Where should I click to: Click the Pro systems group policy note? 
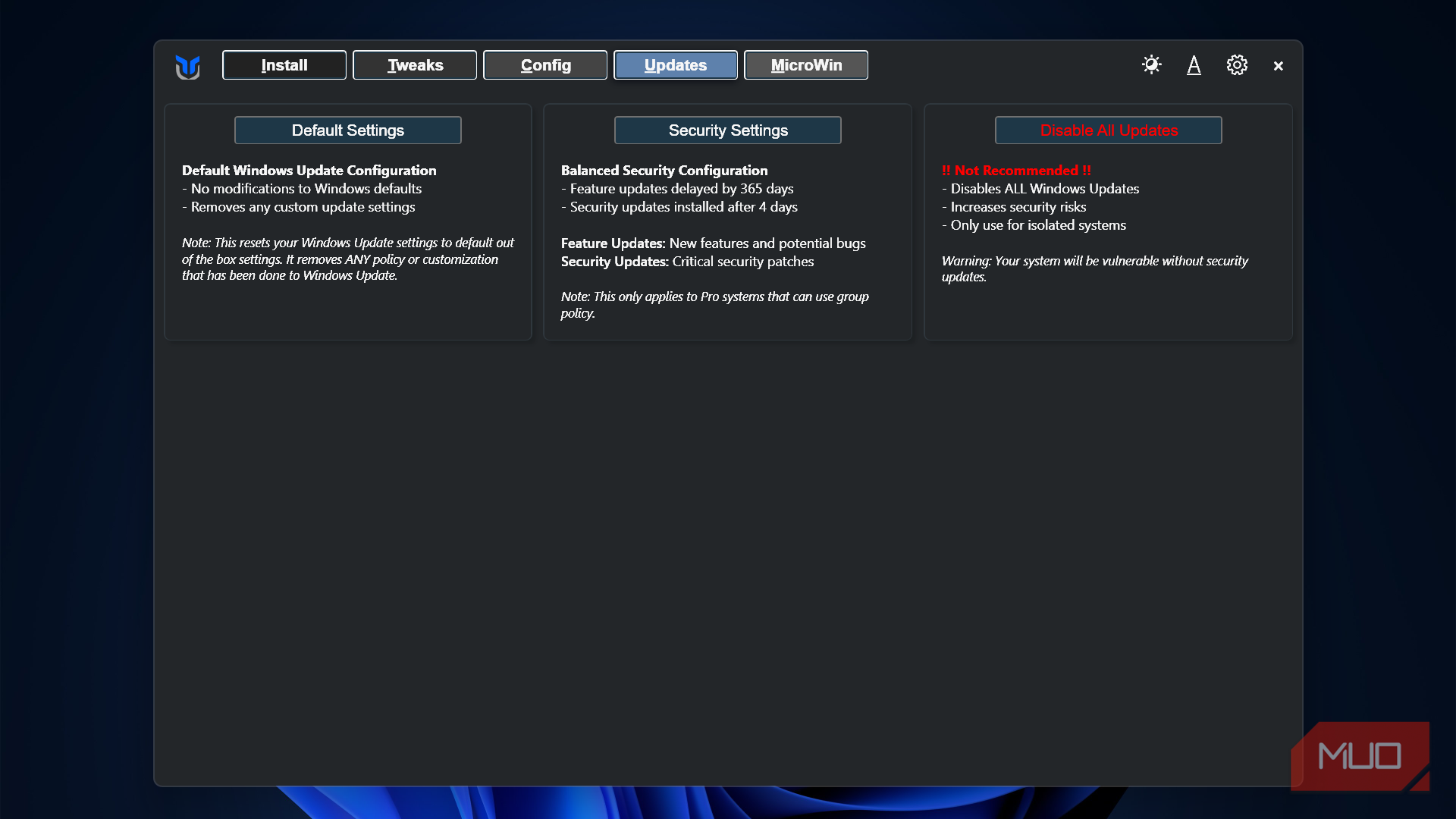715,305
